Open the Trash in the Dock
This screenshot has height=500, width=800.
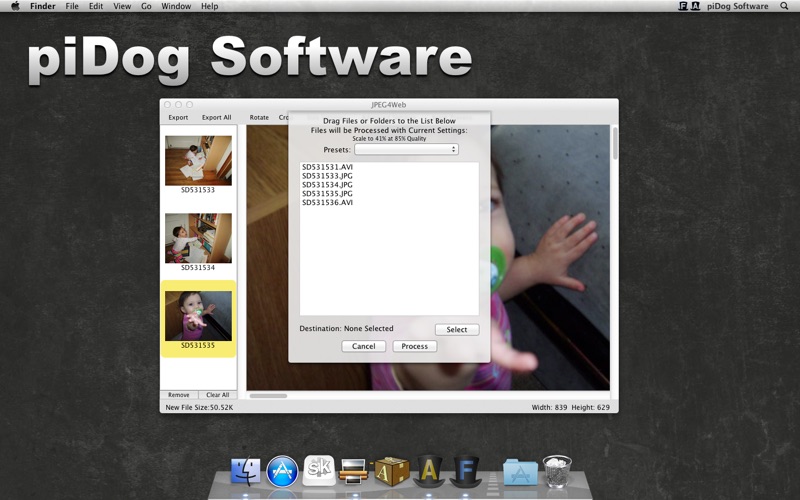point(557,470)
